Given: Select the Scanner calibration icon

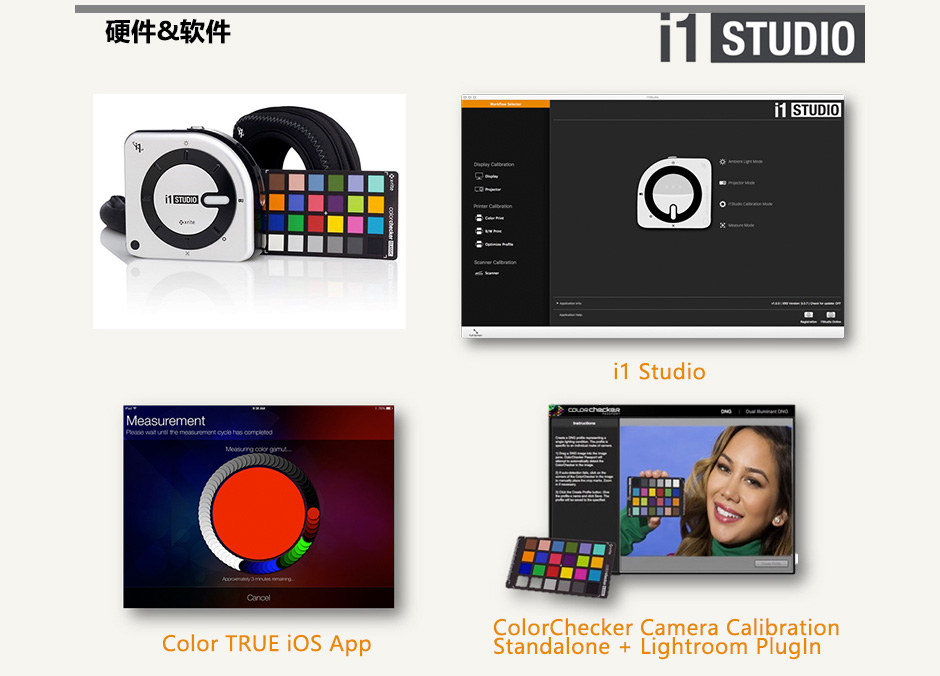Looking at the screenshot, I should point(479,272).
